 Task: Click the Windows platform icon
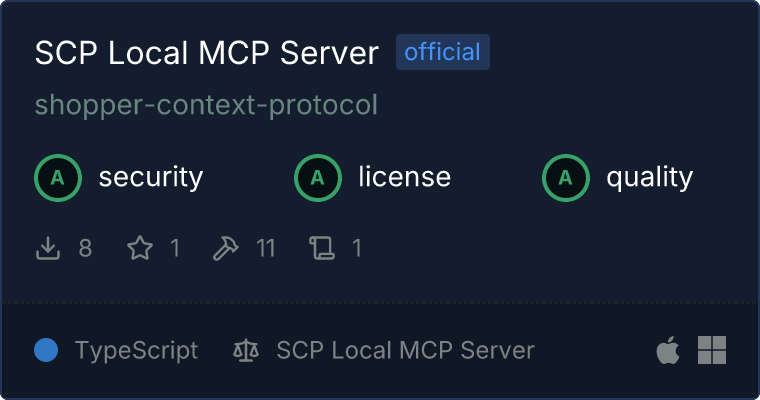click(712, 350)
